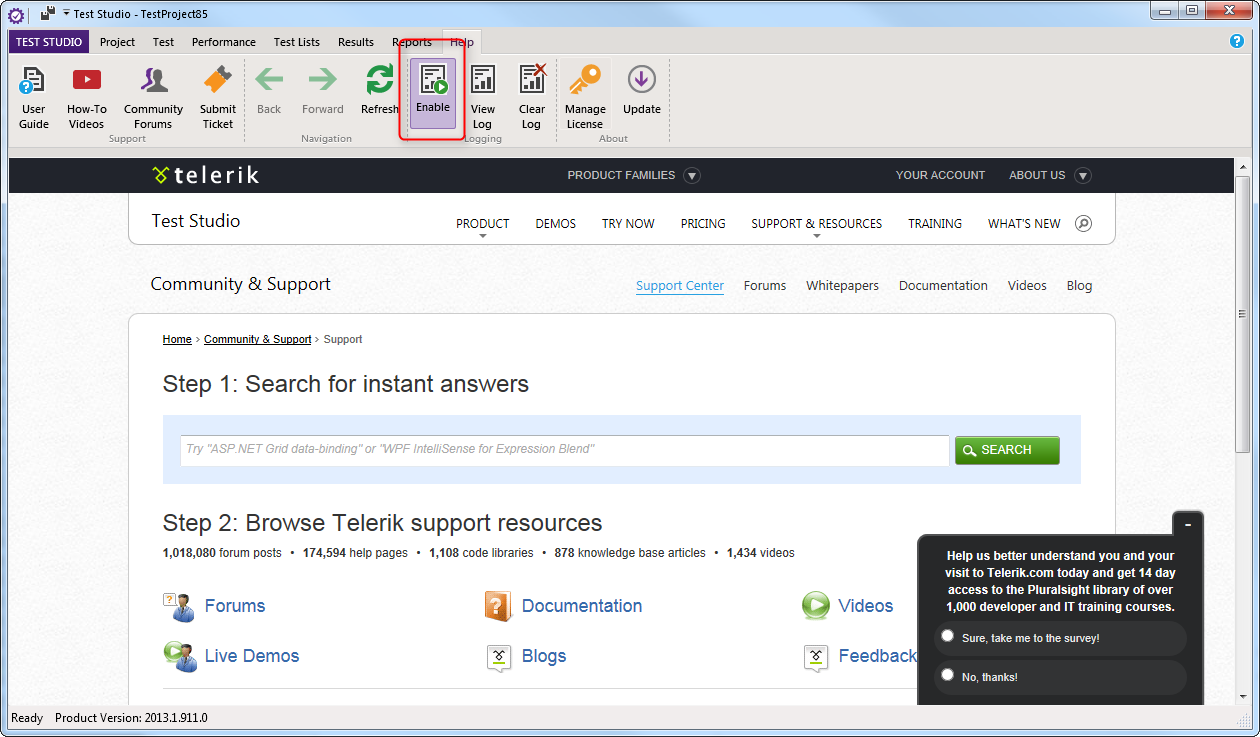Click the Feedback speech bubble icon
Viewport: 1260px width, 737px height.
pos(816,657)
